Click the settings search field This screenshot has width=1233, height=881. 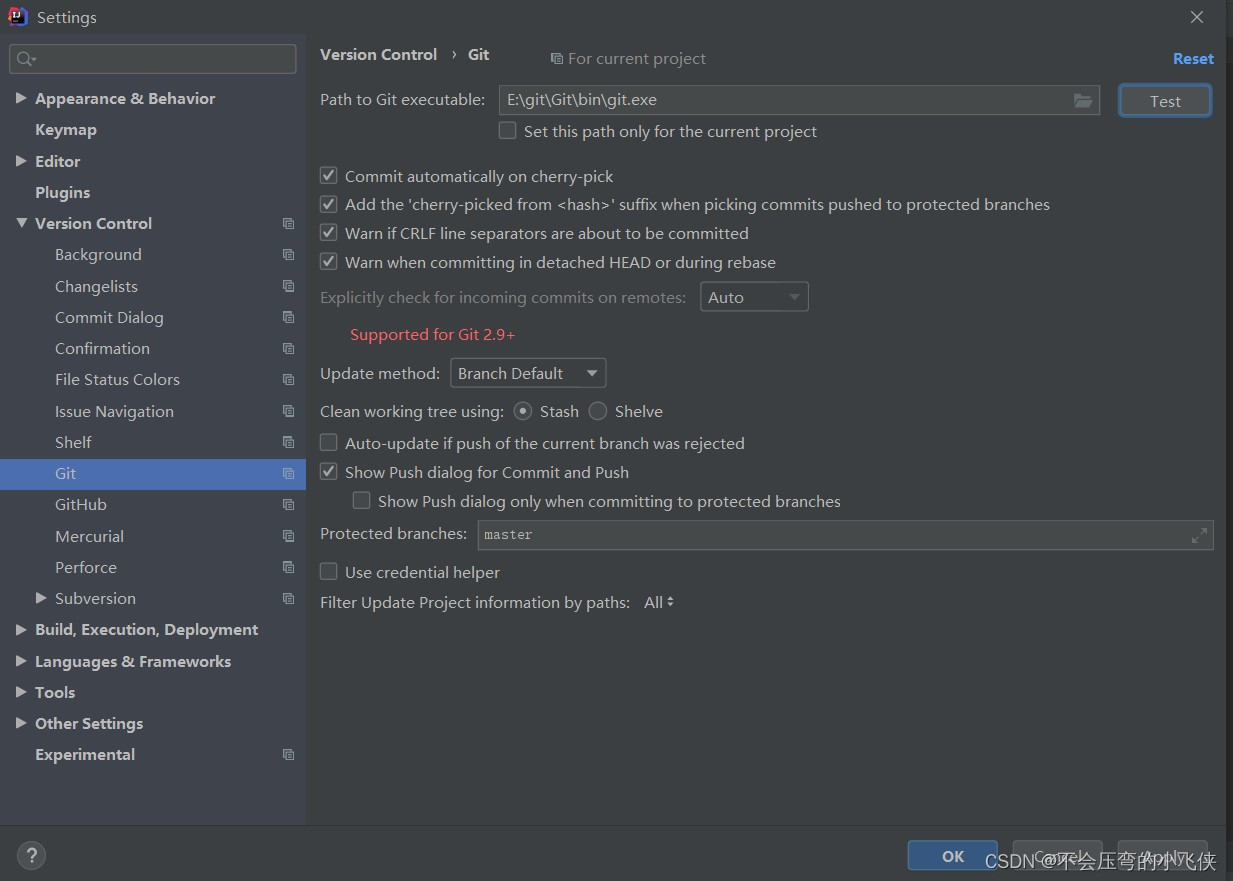[x=153, y=59]
